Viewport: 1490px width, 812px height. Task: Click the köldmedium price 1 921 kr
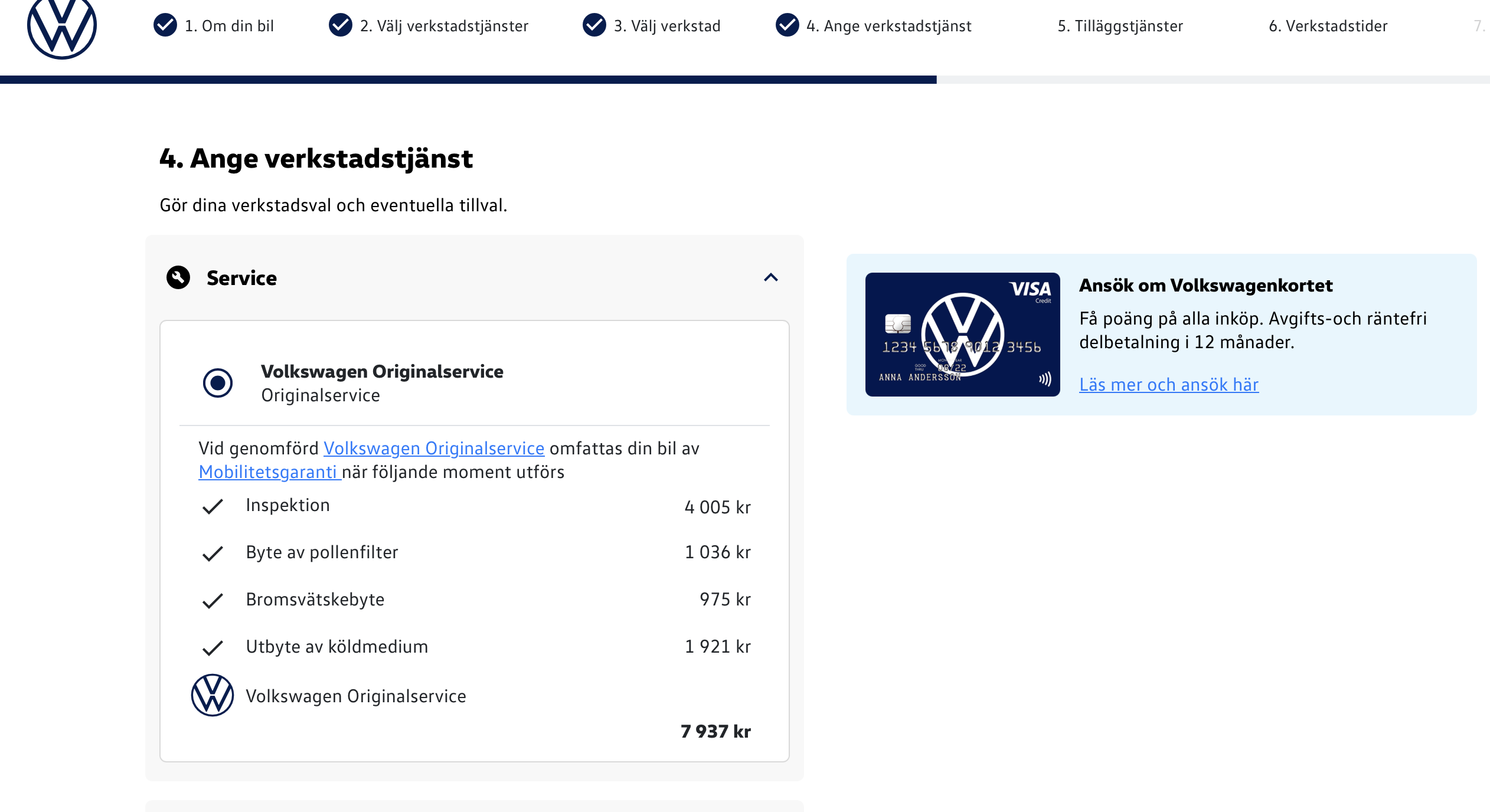tap(718, 647)
